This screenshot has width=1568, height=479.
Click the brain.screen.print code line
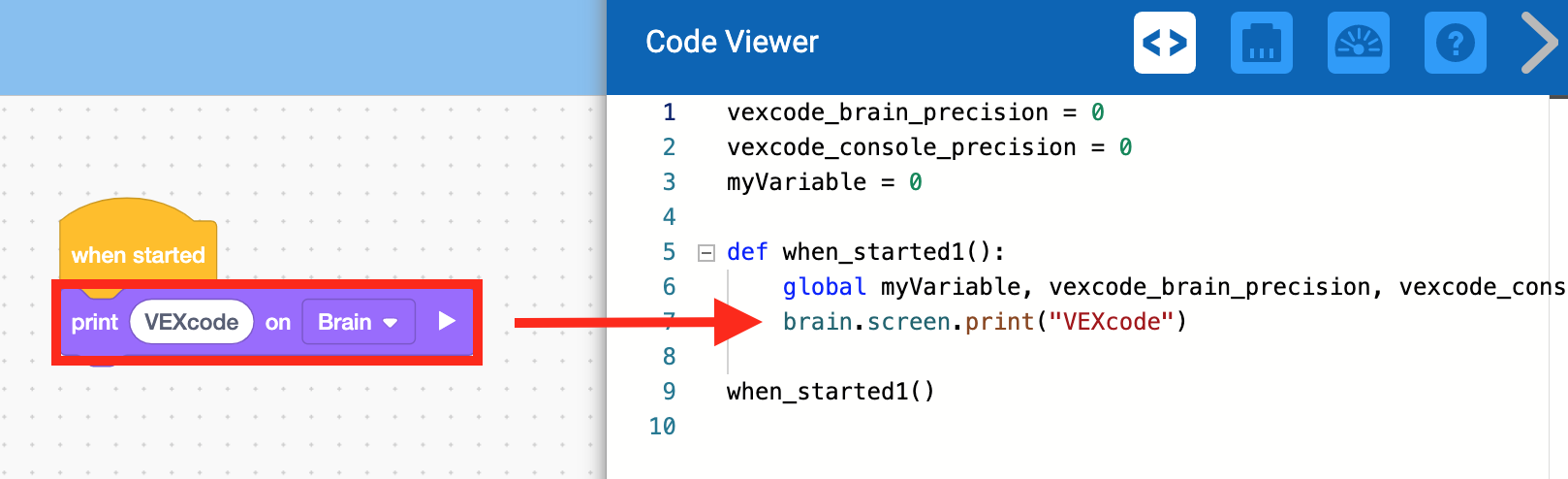click(x=984, y=322)
